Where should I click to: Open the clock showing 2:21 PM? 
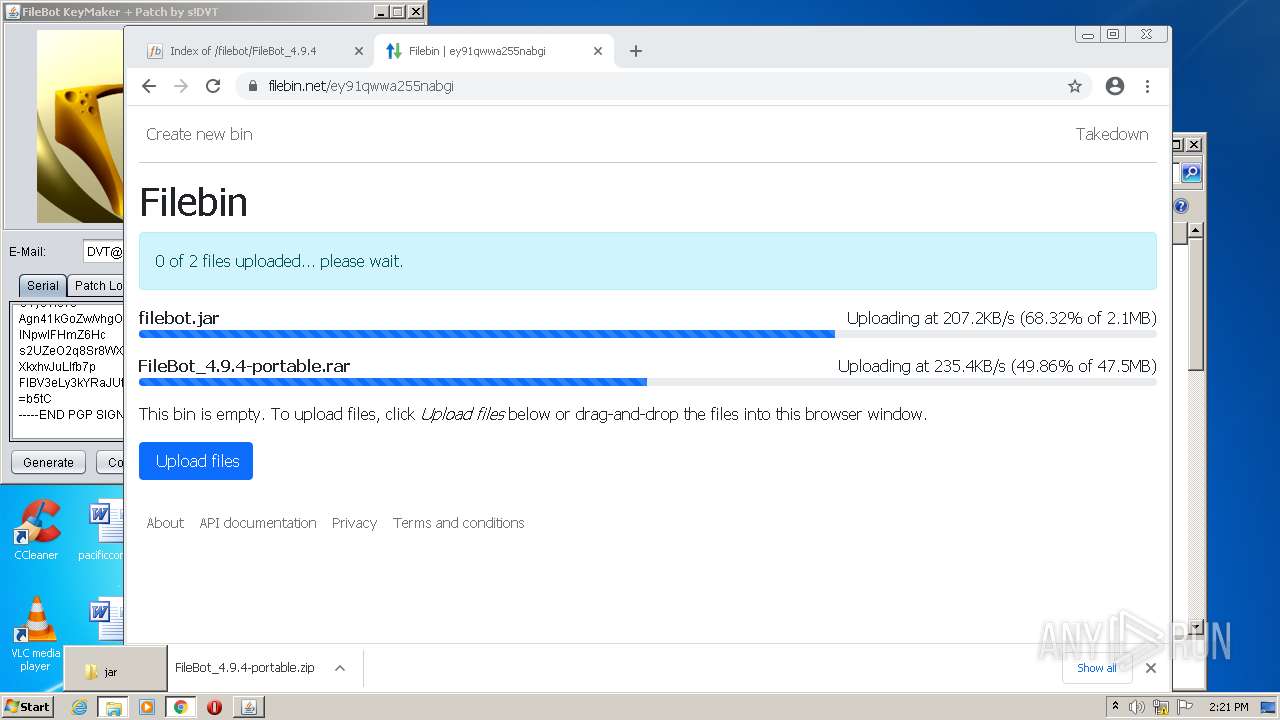[x=1229, y=707]
